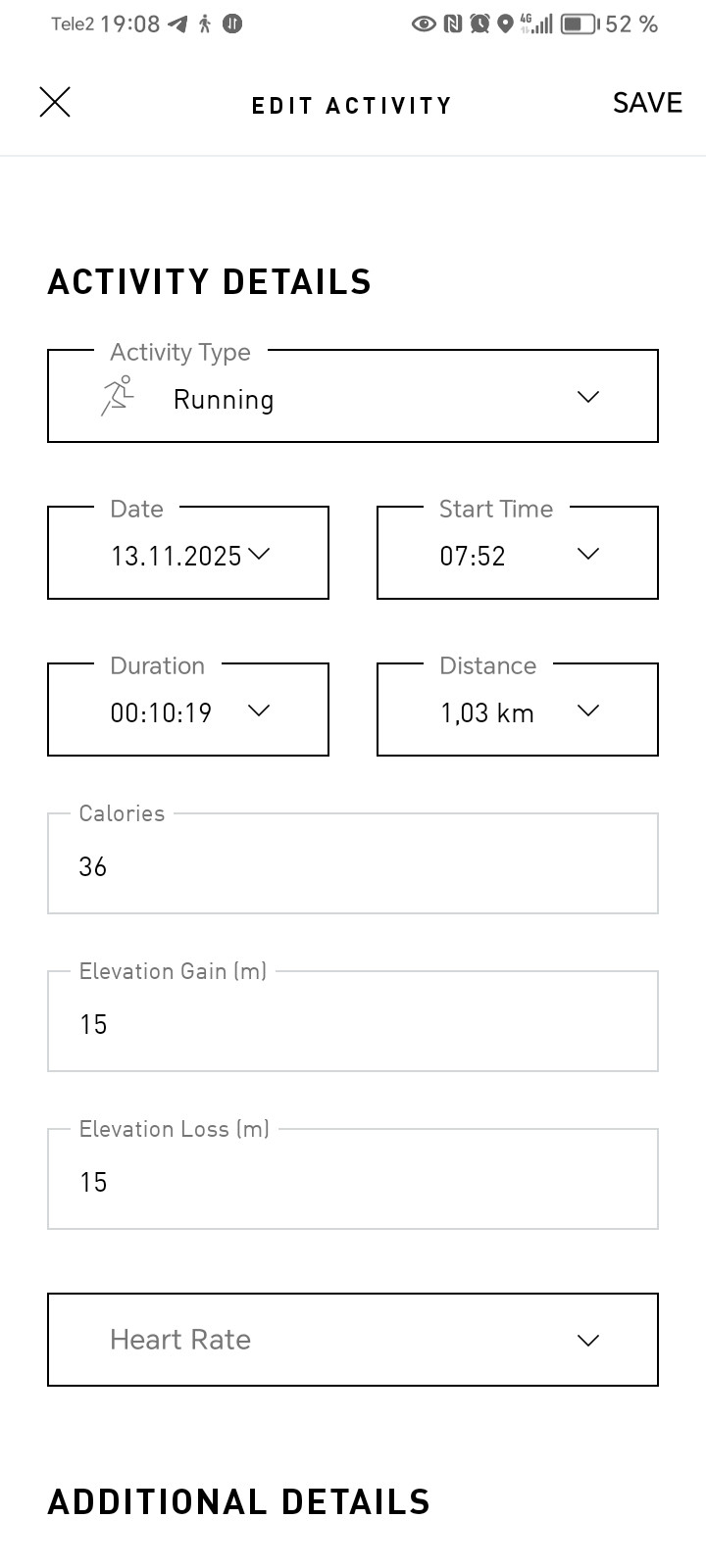The width and height of the screenshot is (706, 1568).
Task: Tap the Telegram paper plane status icon
Action: point(177,24)
